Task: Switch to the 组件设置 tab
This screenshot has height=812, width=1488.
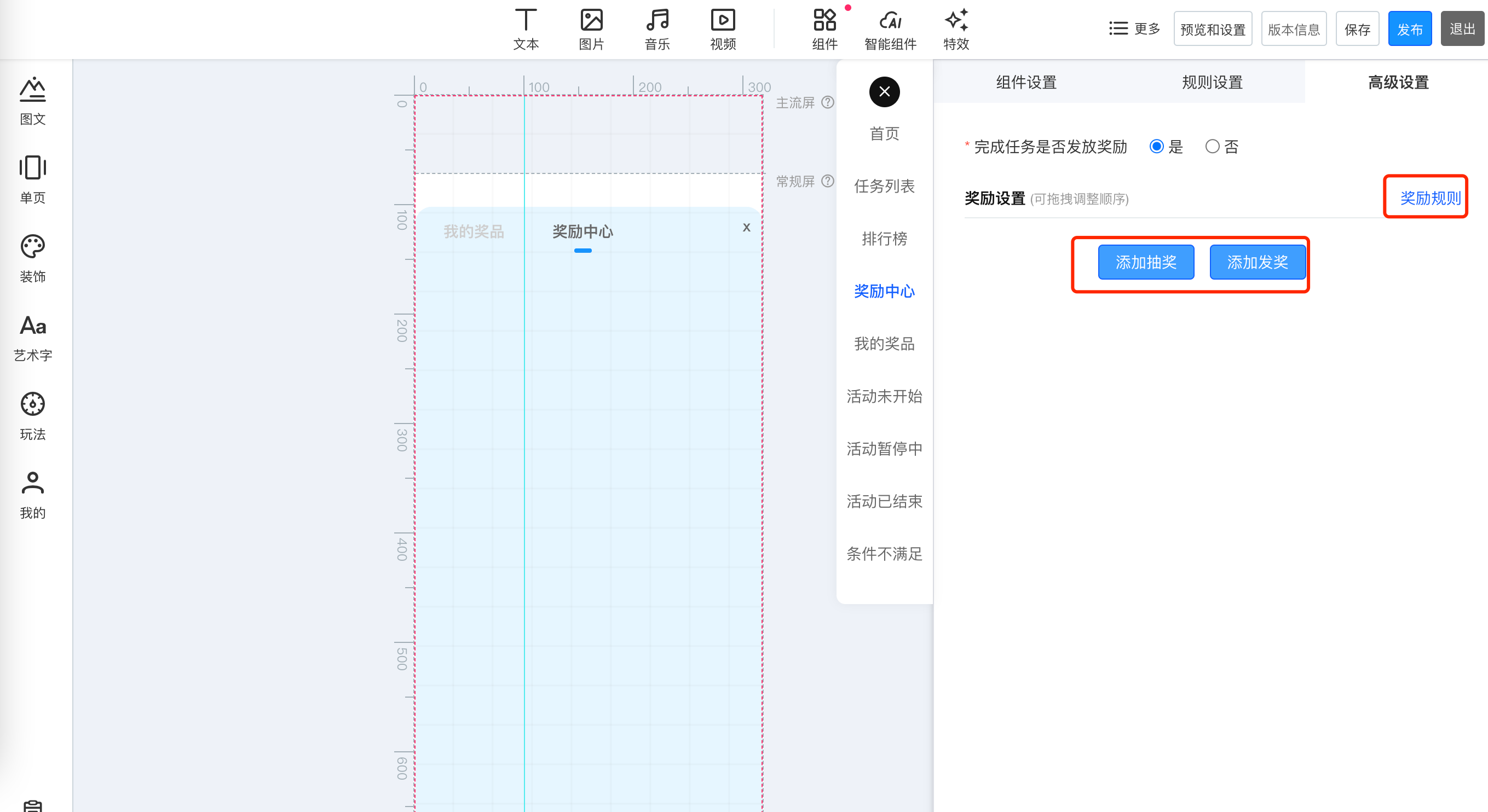Action: [x=1026, y=83]
